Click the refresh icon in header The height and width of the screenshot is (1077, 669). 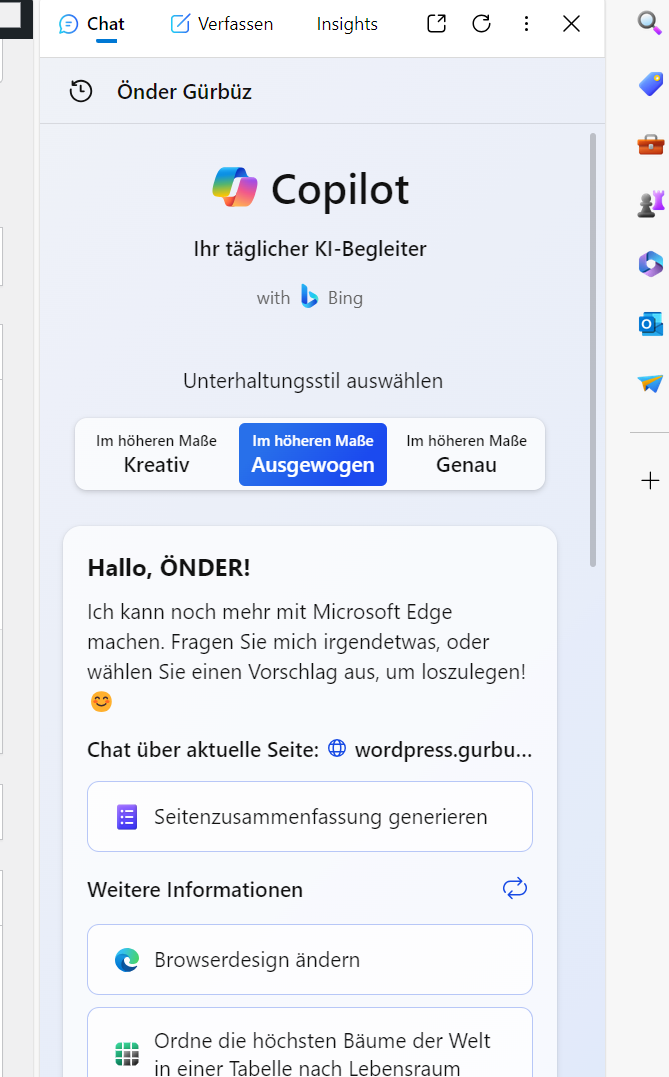[481, 24]
